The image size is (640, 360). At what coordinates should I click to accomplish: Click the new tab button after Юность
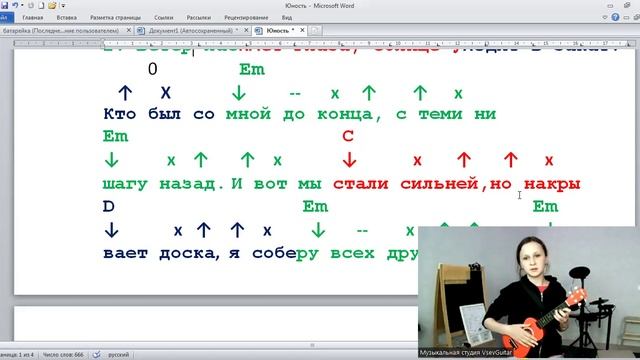[315, 31]
